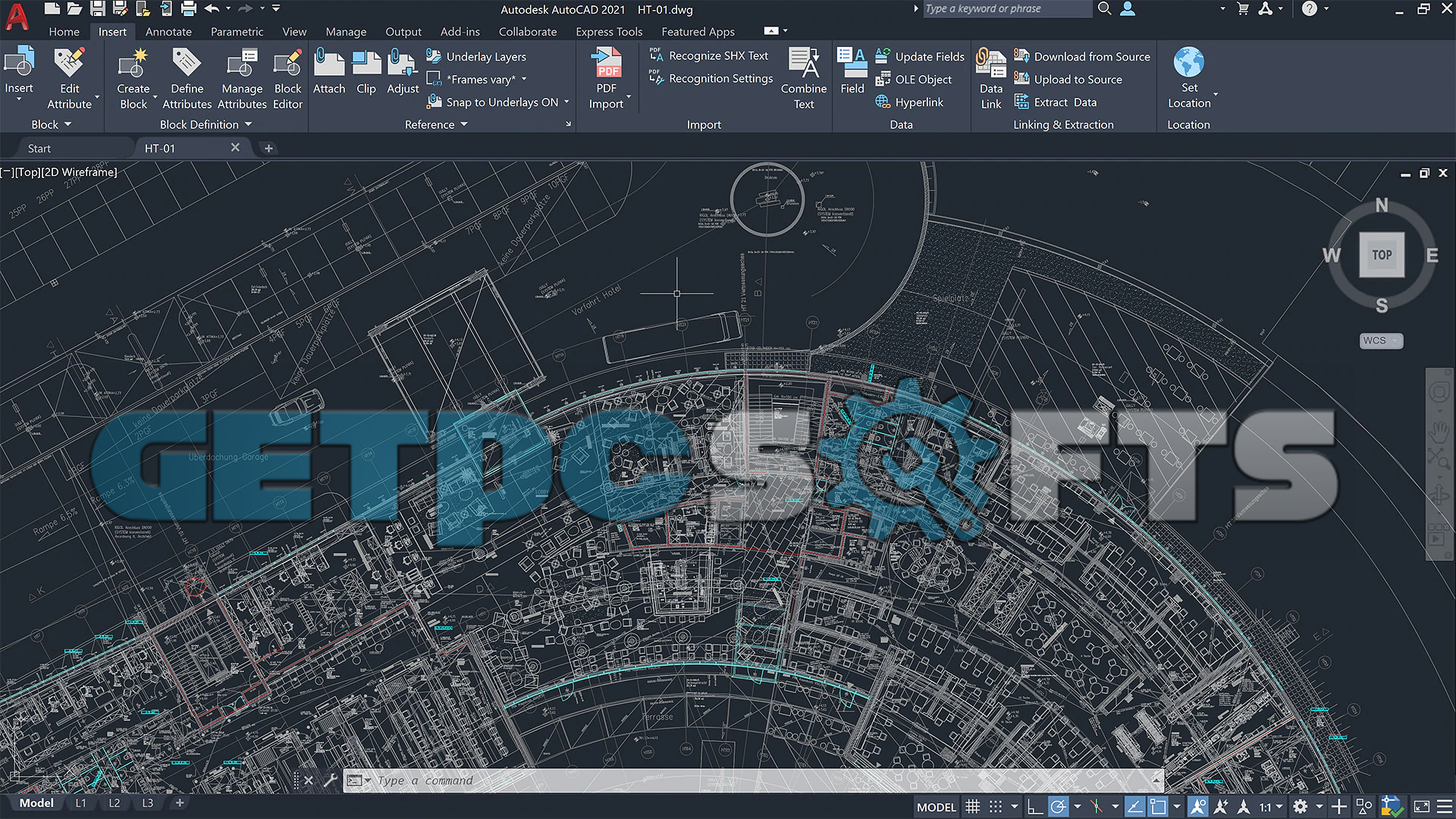Screen dimensions: 1456x819
Task: Click Underlay Layers
Action: click(476, 57)
